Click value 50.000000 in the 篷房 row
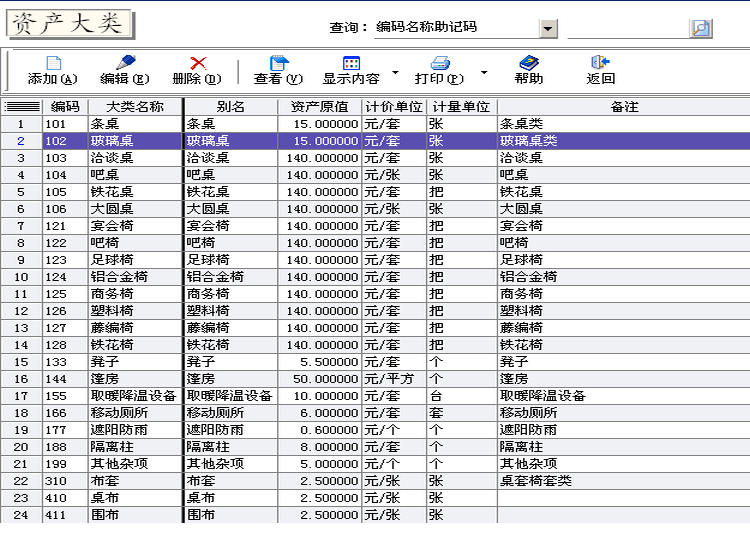 [320, 379]
